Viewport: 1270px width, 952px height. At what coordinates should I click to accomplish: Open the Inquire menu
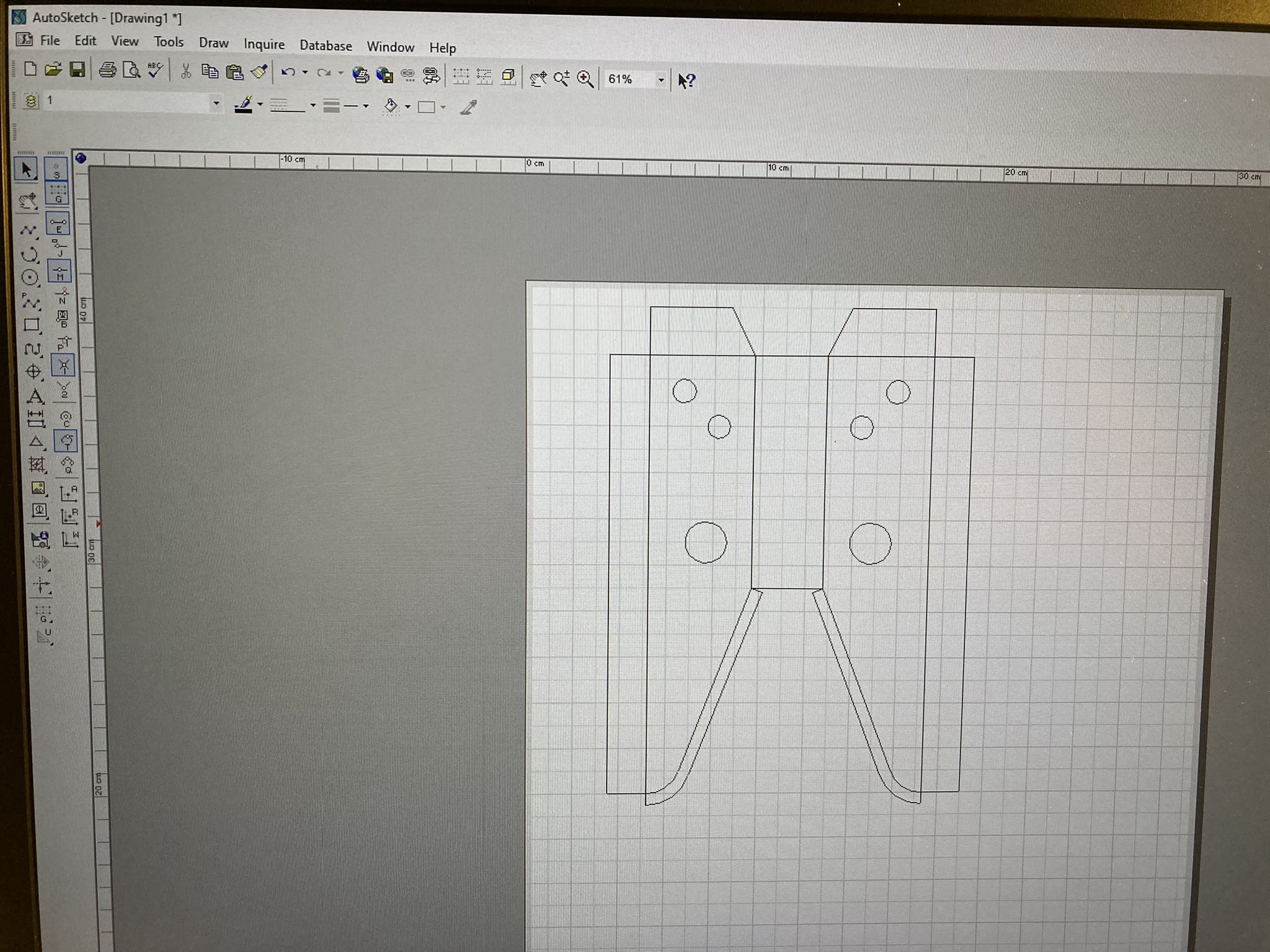coord(264,44)
